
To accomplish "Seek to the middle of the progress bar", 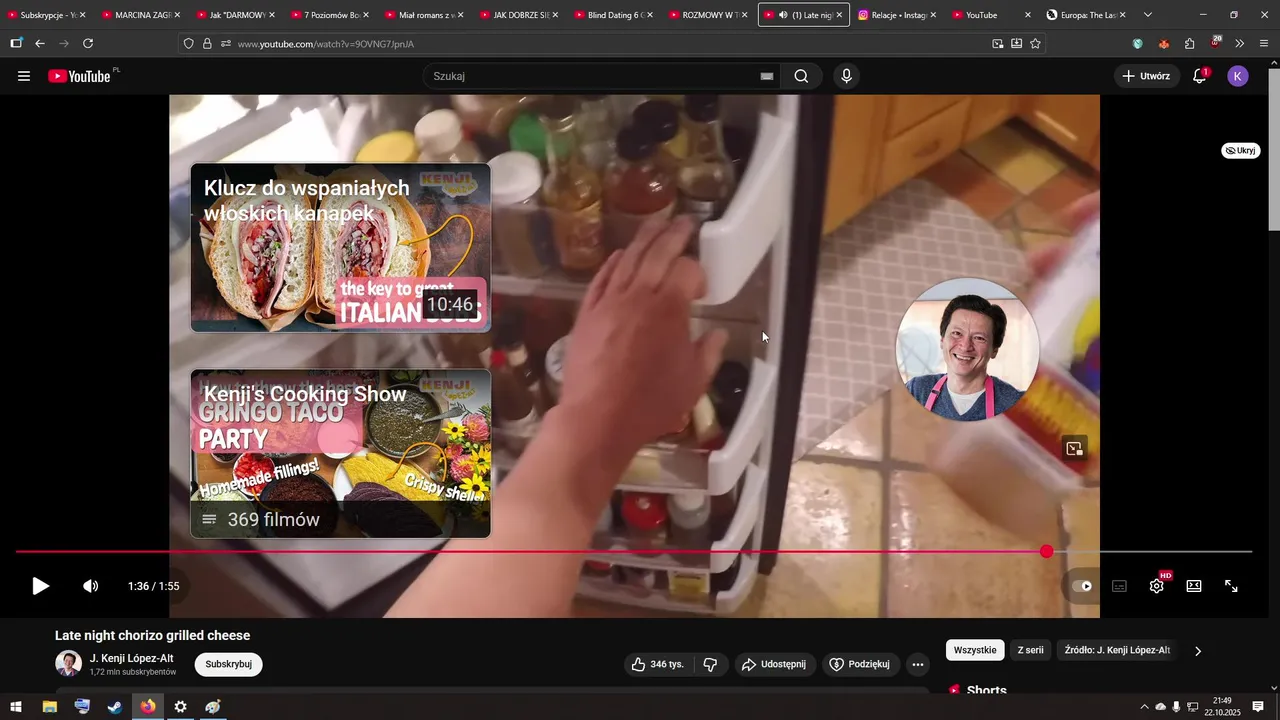I will 634,552.
